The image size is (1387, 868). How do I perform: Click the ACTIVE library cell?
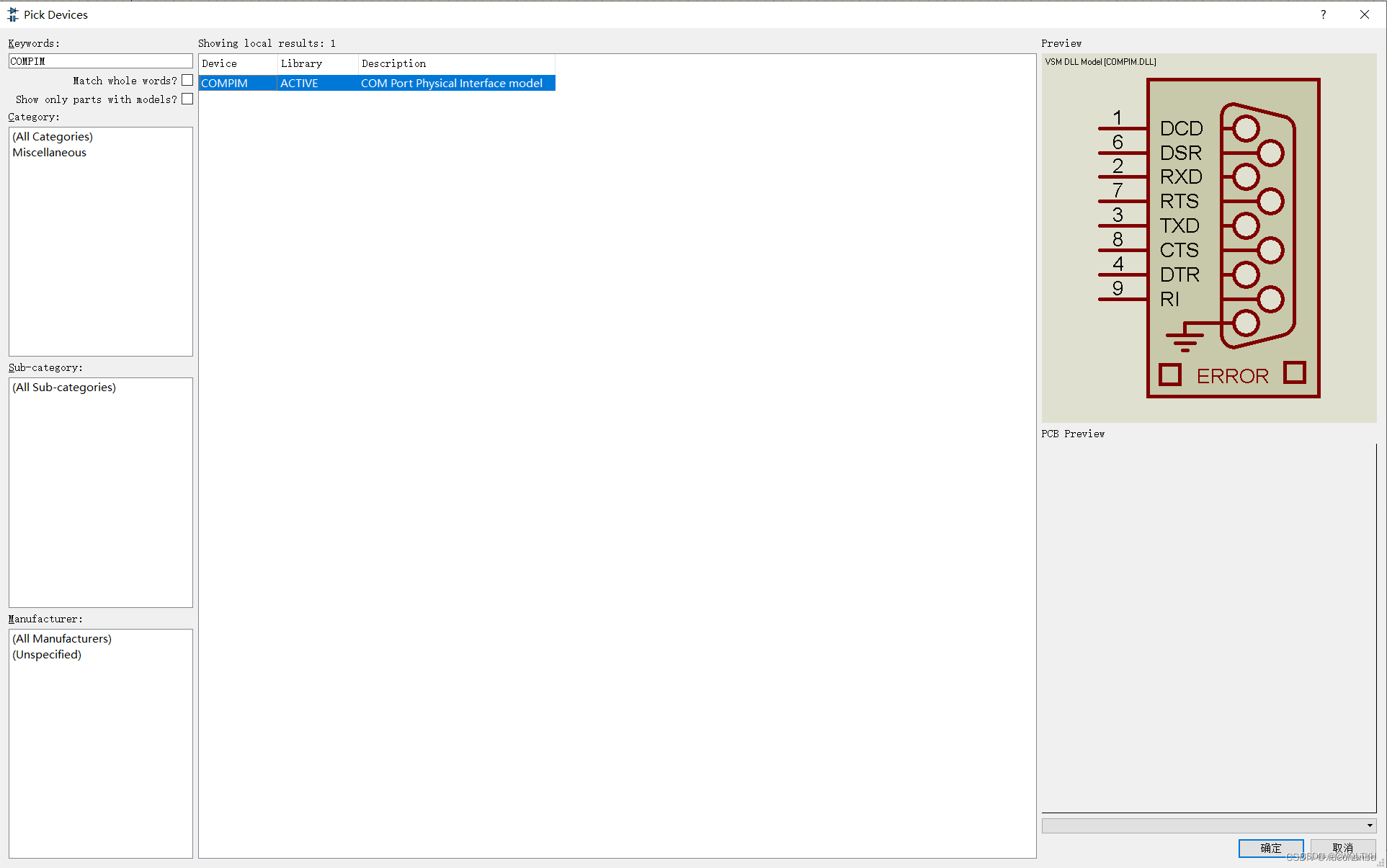pos(318,83)
